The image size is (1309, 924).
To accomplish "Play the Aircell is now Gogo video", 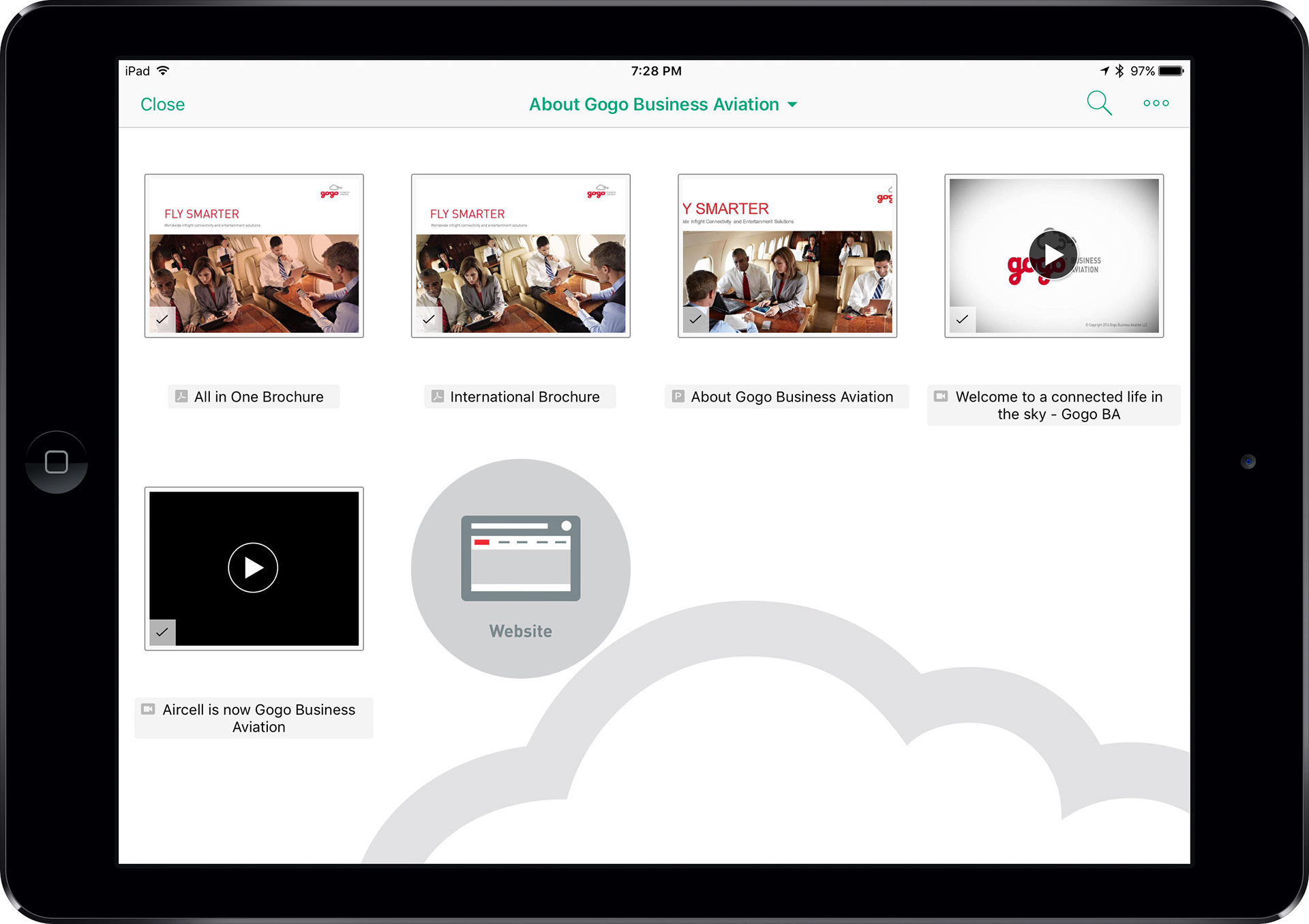I will pos(253,567).
